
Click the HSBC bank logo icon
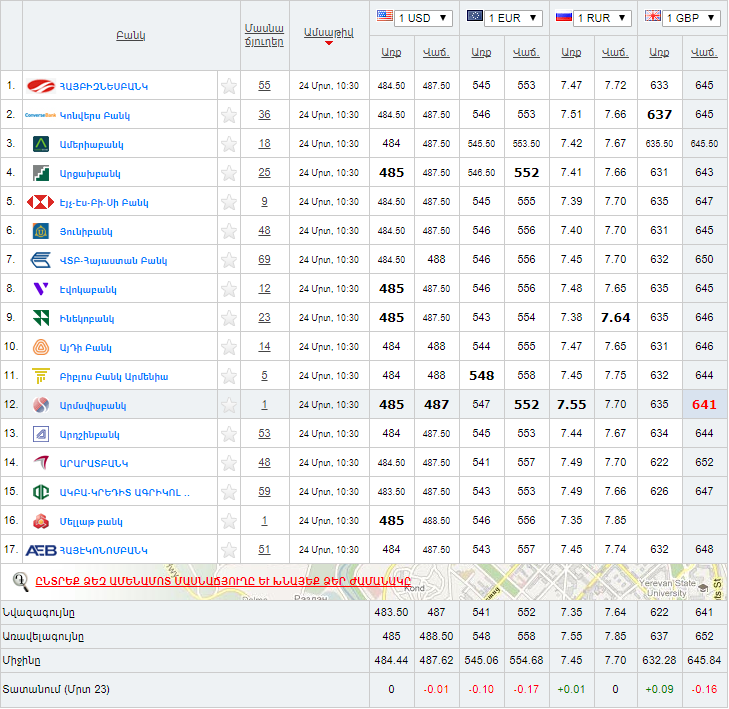(41, 202)
